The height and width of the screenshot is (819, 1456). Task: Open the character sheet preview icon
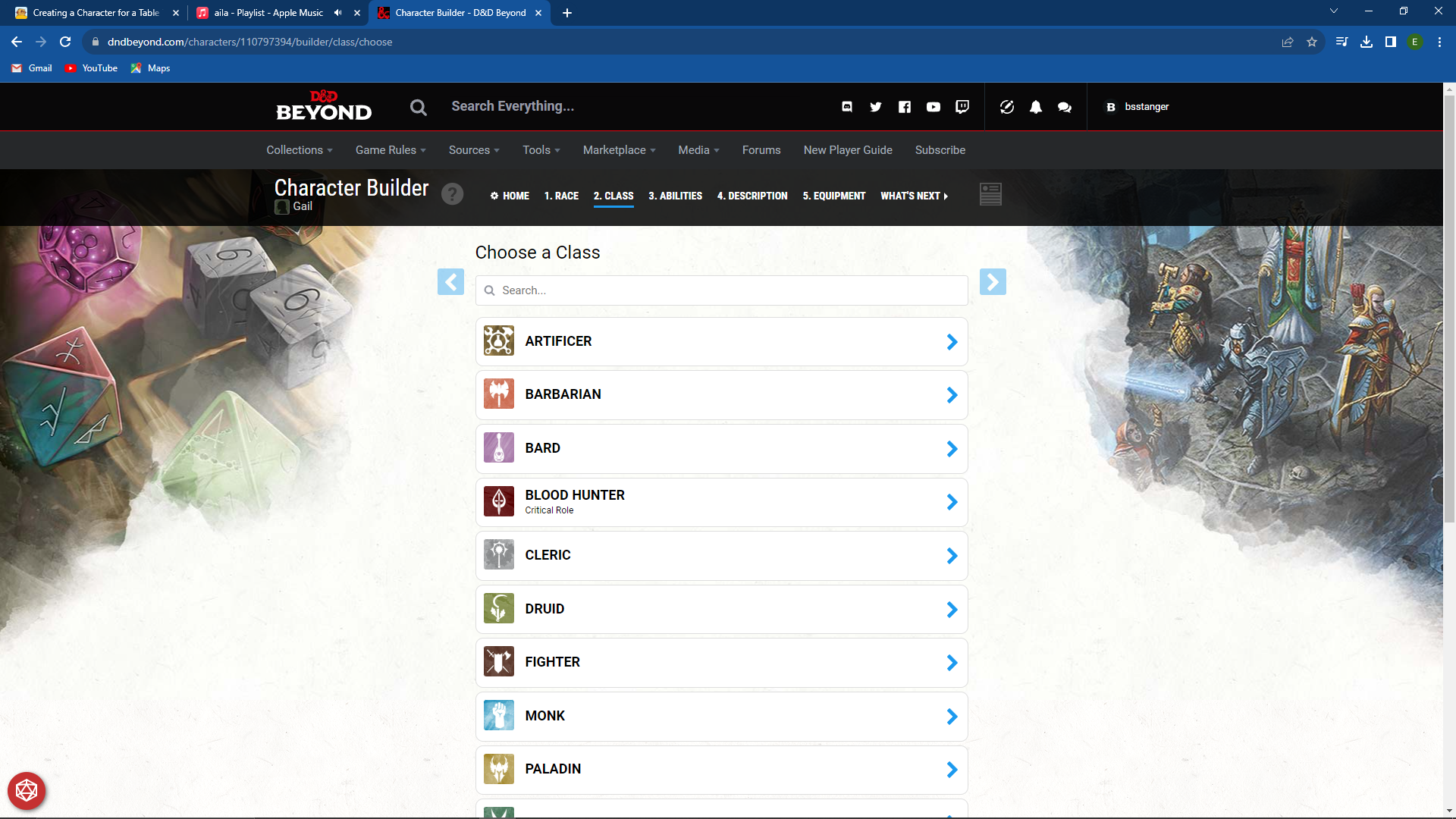coord(990,194)
